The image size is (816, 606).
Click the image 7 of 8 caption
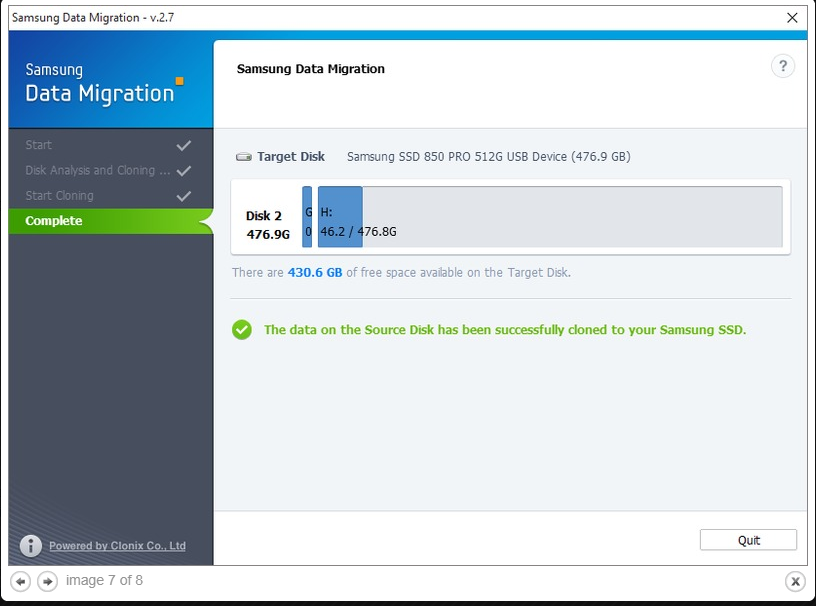coord(104,580)
